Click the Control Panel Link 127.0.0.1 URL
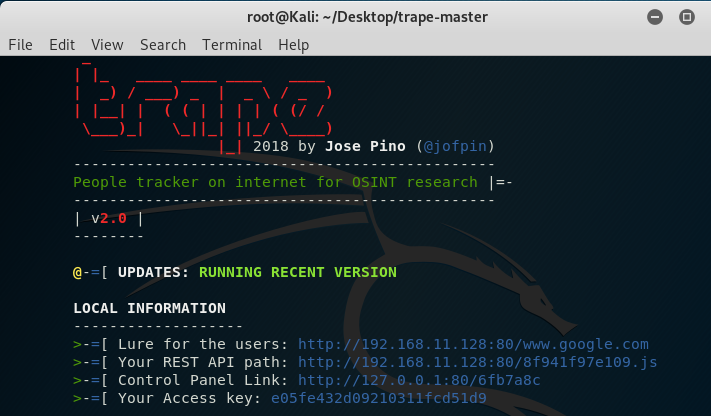The width and height of the screenshot is (711, 416). click(x=419, y=380)
